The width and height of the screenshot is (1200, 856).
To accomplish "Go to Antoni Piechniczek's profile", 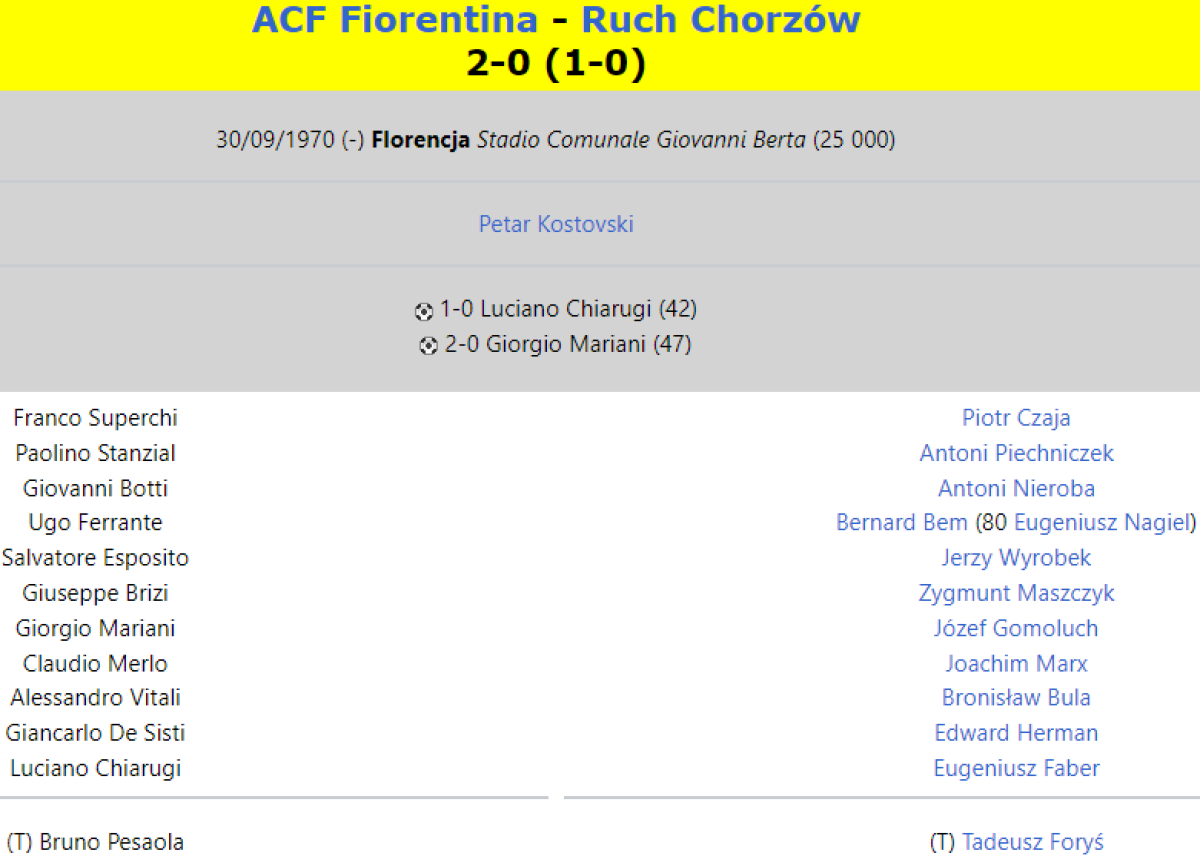I will (x=1016, y=453).
